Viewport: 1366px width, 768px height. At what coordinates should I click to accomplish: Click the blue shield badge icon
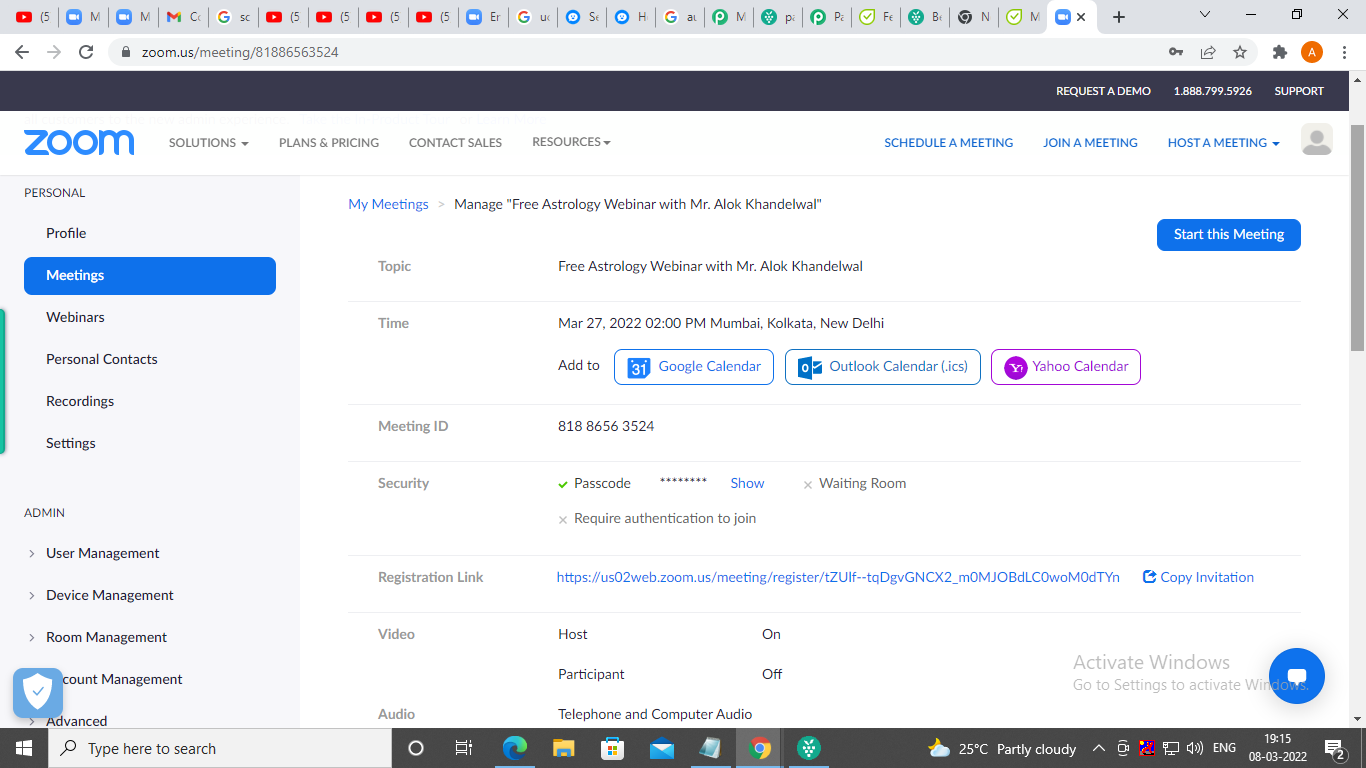(x=38, y=692)
